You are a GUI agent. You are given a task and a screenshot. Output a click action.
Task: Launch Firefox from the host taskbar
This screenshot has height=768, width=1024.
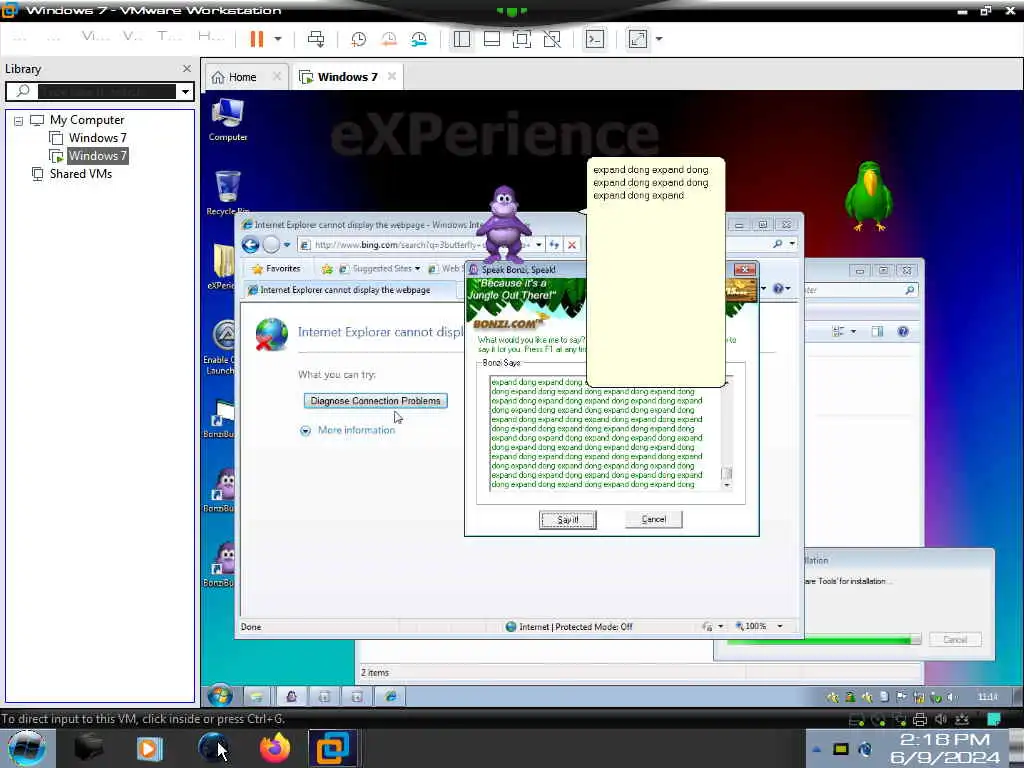click(x=274, y=748)
